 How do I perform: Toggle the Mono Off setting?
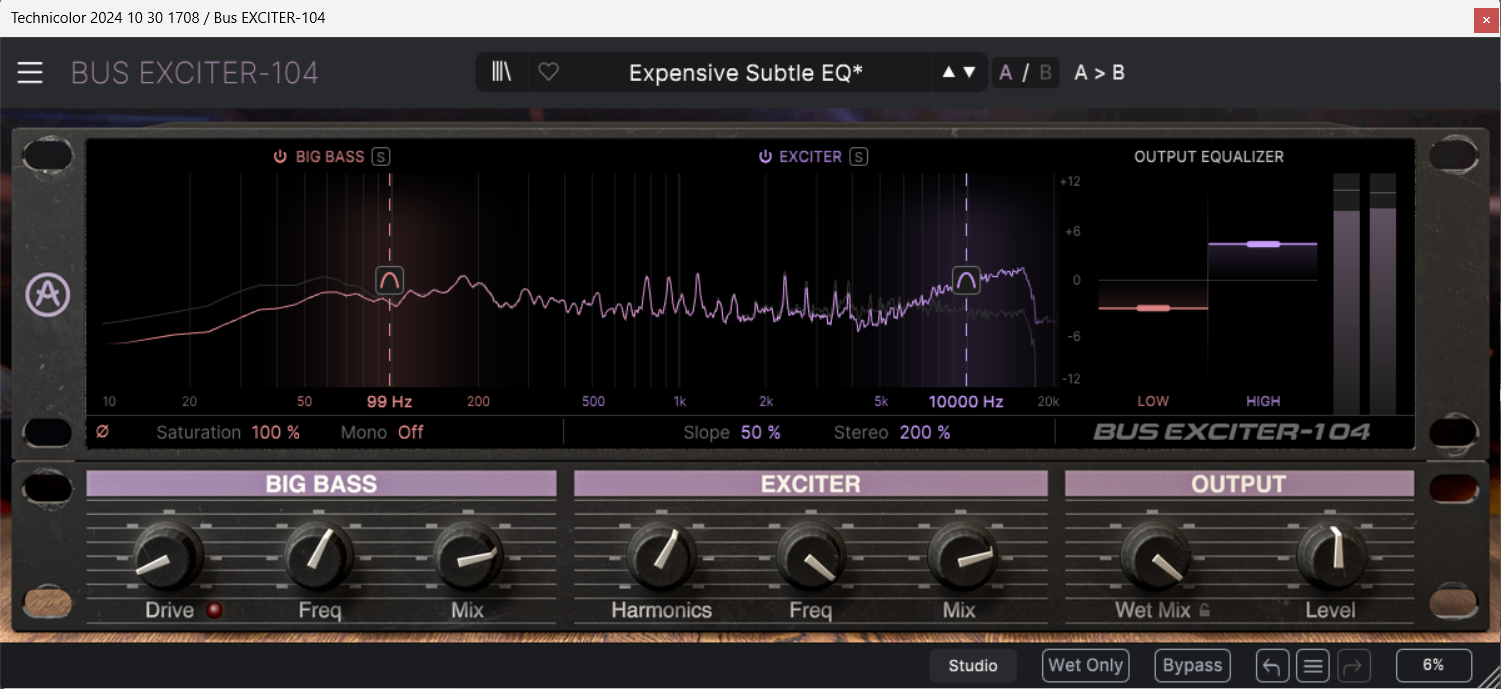(411, 433)
